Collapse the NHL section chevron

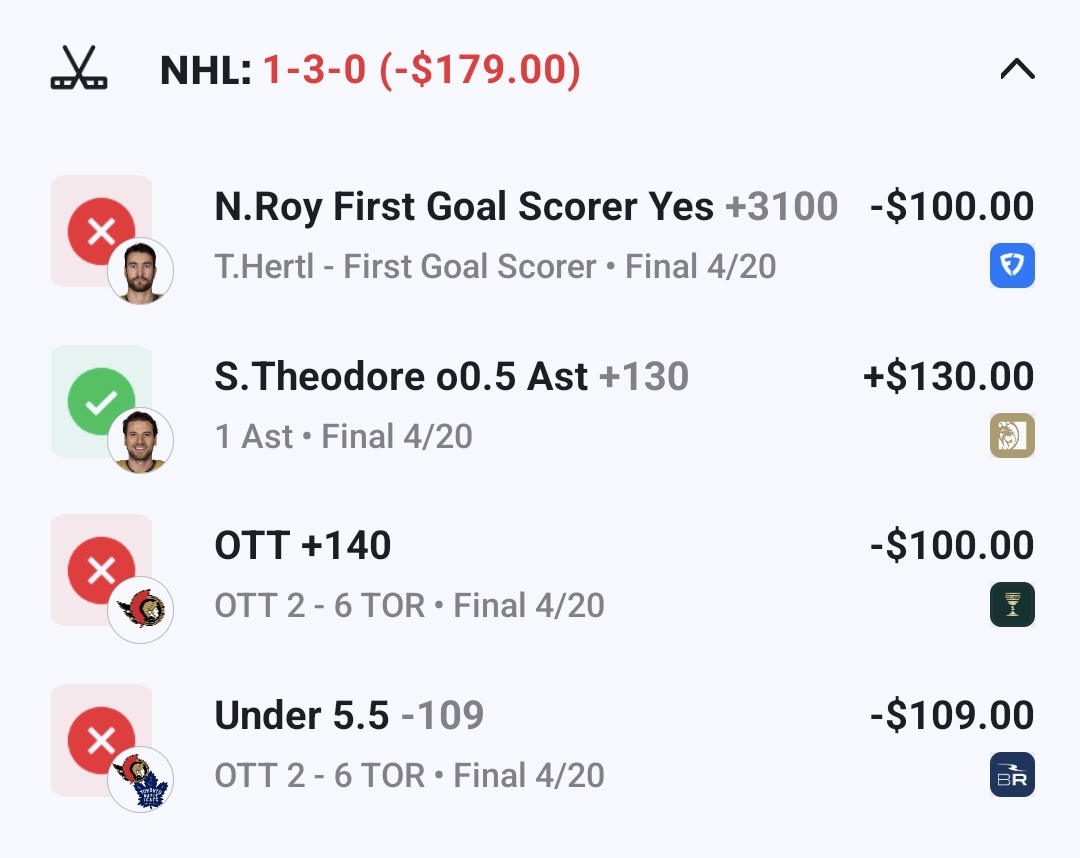tap(1017, 70)
